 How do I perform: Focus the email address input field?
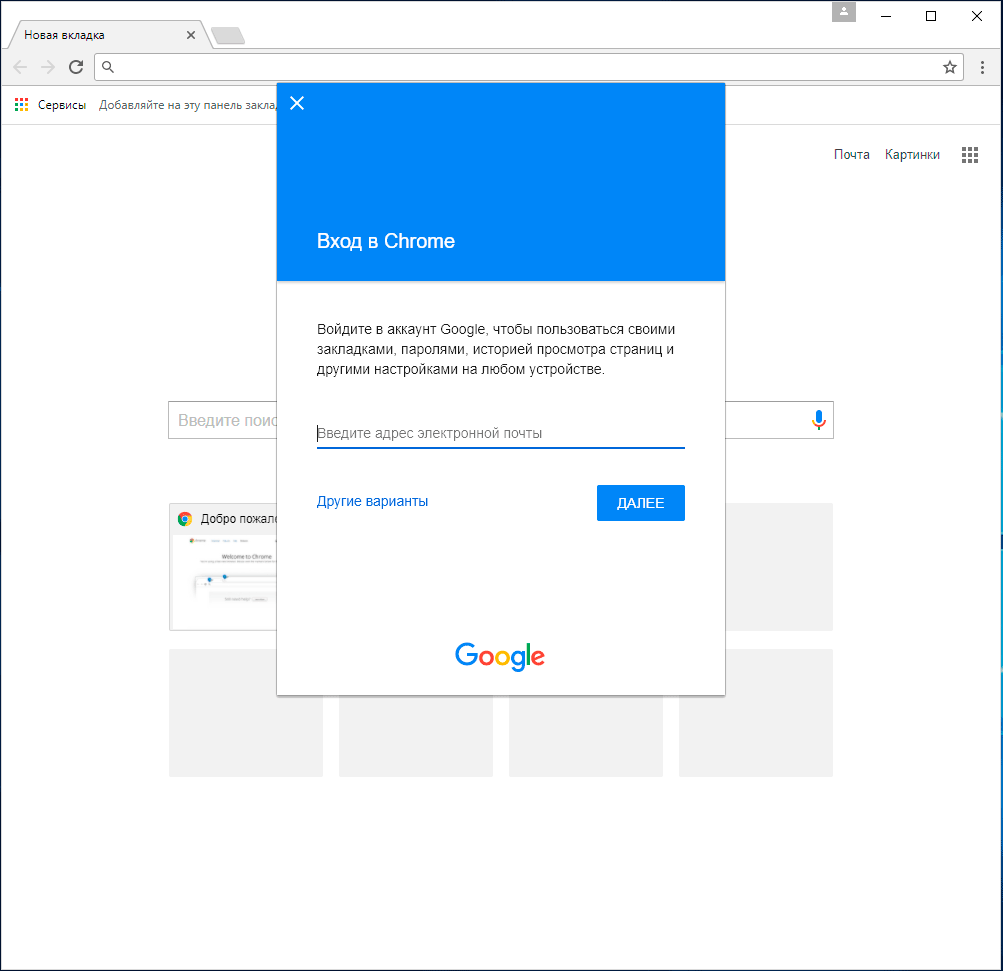[500, 434]
